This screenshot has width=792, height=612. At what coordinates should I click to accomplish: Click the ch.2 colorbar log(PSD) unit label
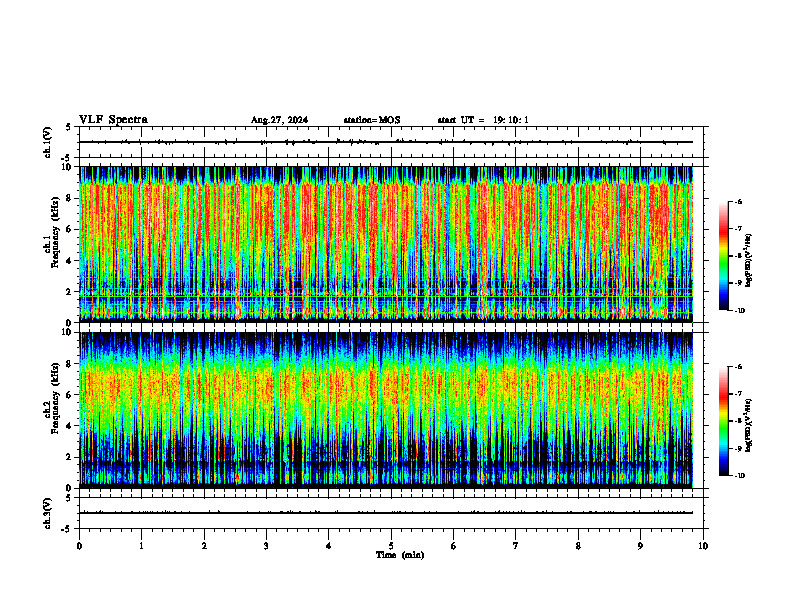pos(749,424)
